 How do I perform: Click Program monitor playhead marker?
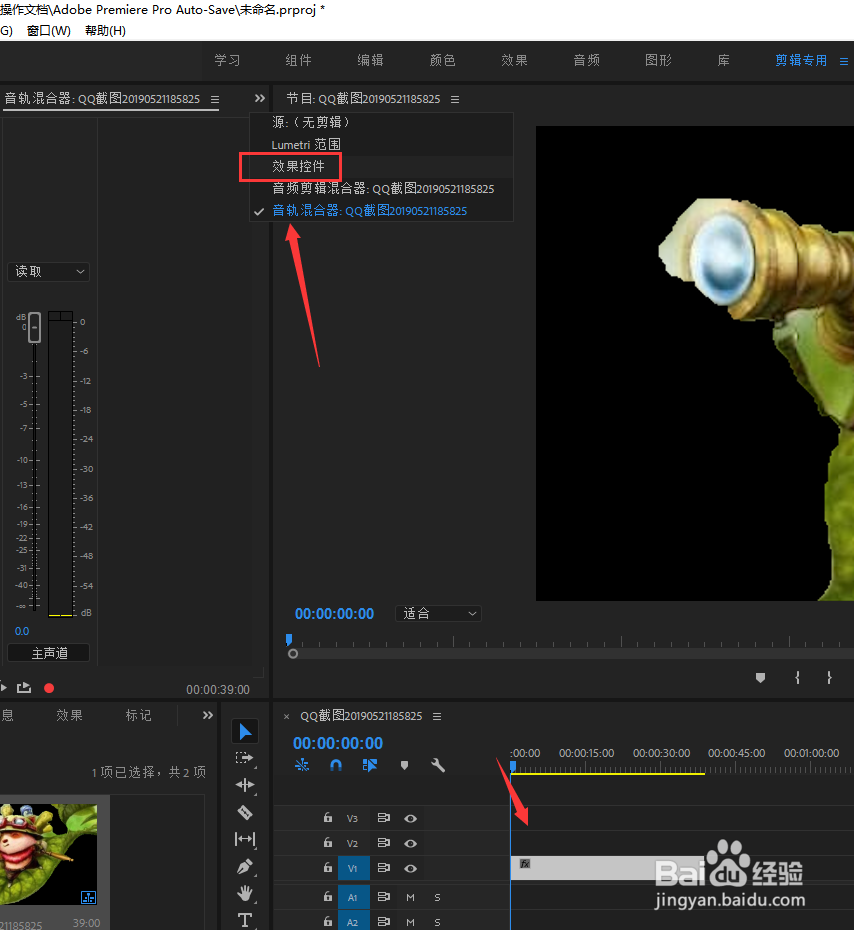coord(289,639)
